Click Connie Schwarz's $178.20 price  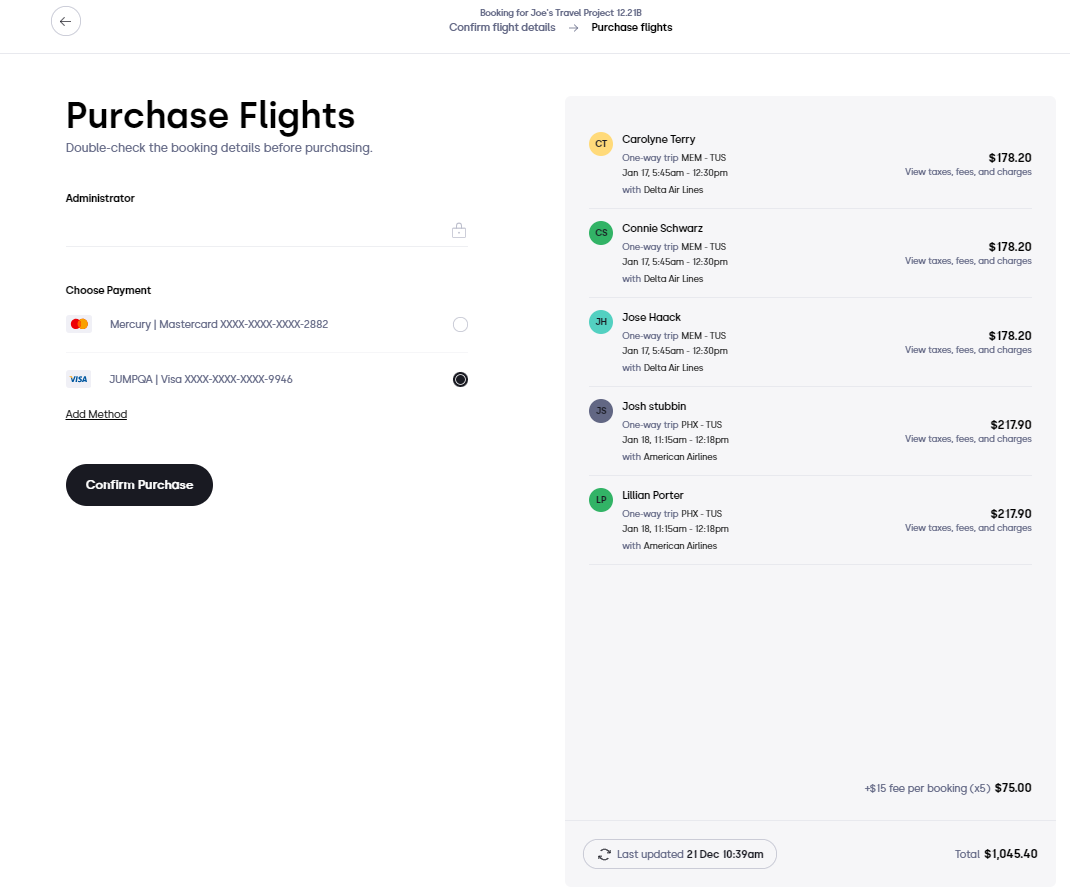[x=1010, y=247]
